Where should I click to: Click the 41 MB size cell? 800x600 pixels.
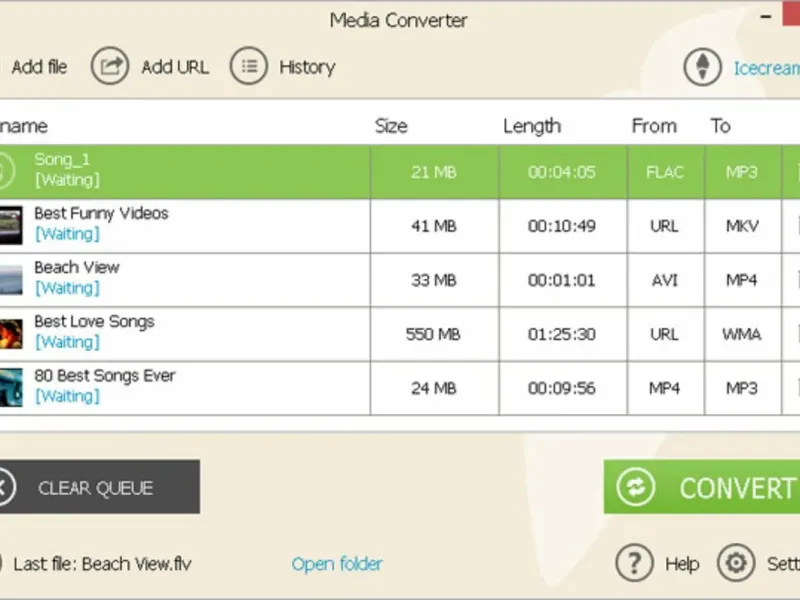[434, 226]
